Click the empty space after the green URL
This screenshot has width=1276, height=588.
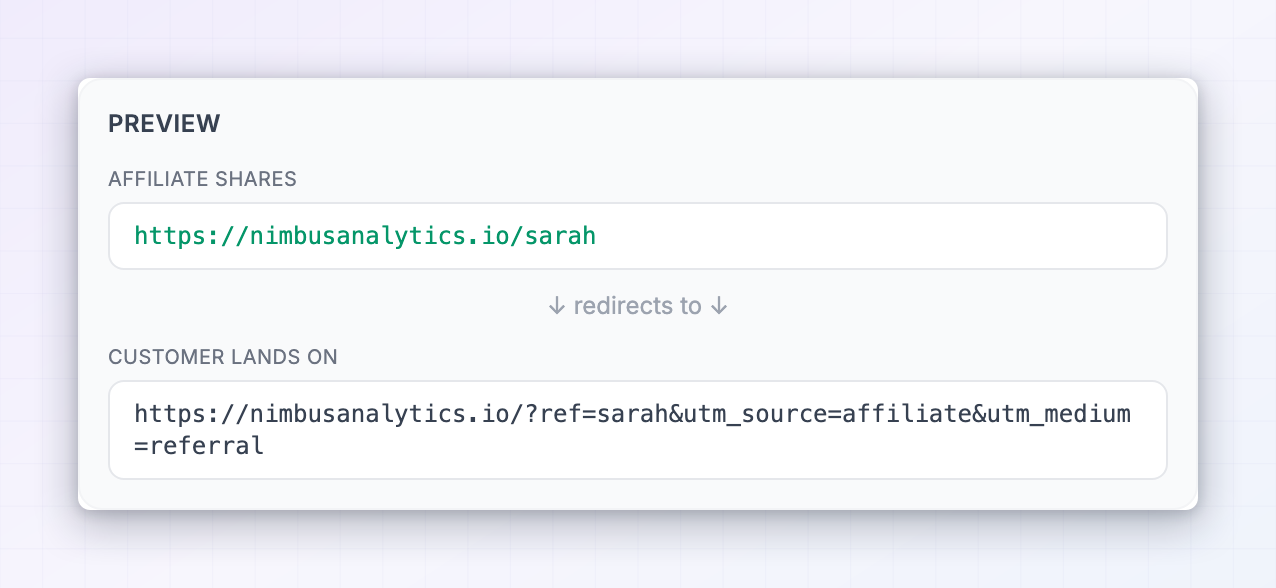click(x=880, y=236)
